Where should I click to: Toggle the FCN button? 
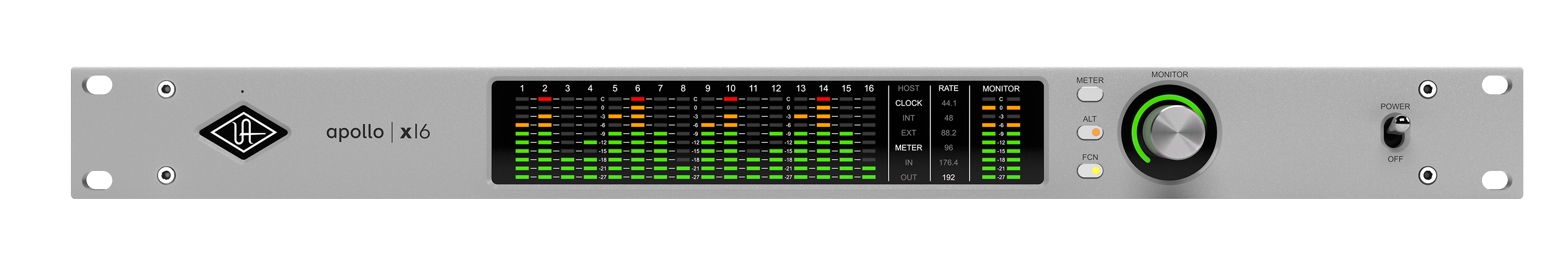[x=1090, y=171]
